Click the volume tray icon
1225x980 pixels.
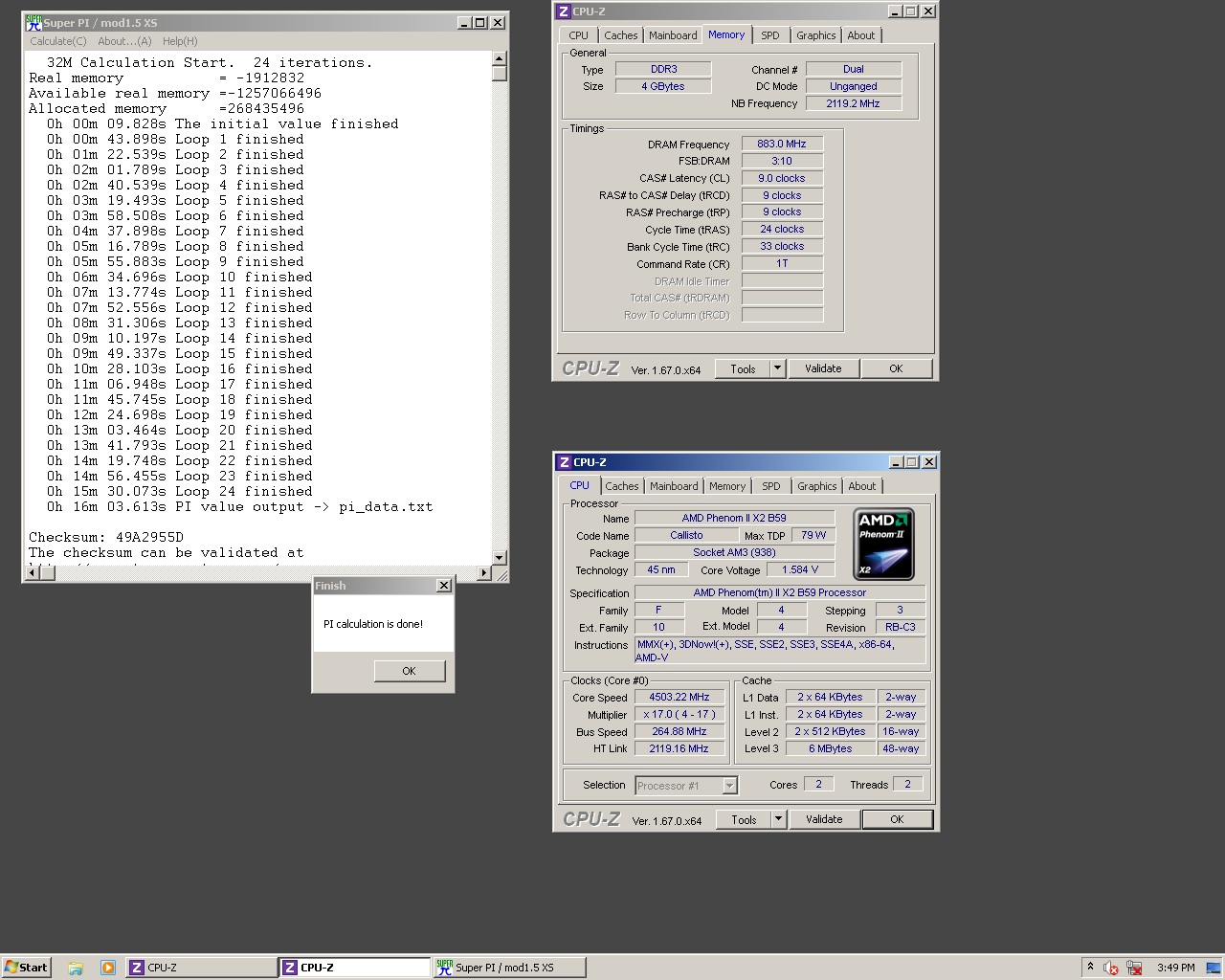(x=1111, y=968)
